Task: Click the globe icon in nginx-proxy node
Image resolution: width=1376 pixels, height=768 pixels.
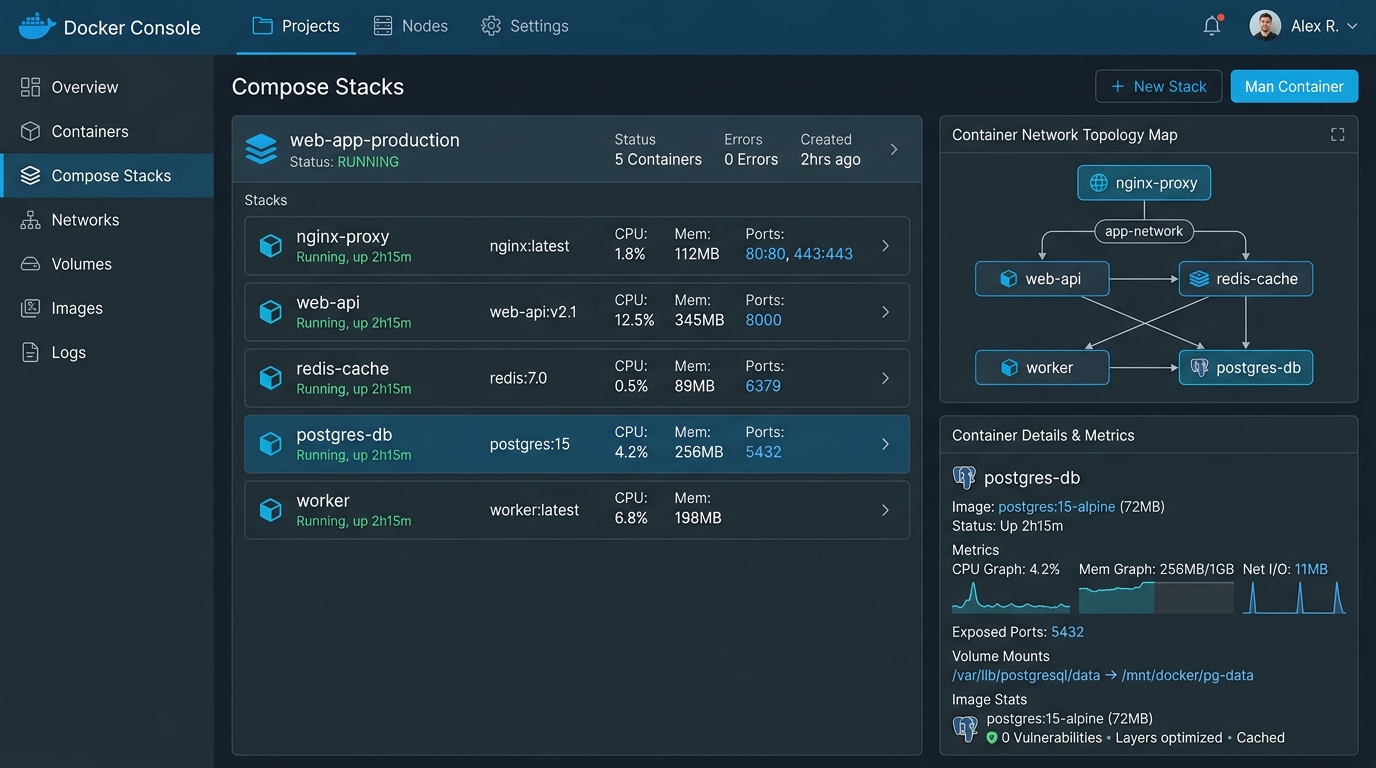Action: pyautogui.click(x=1098, y=183)
